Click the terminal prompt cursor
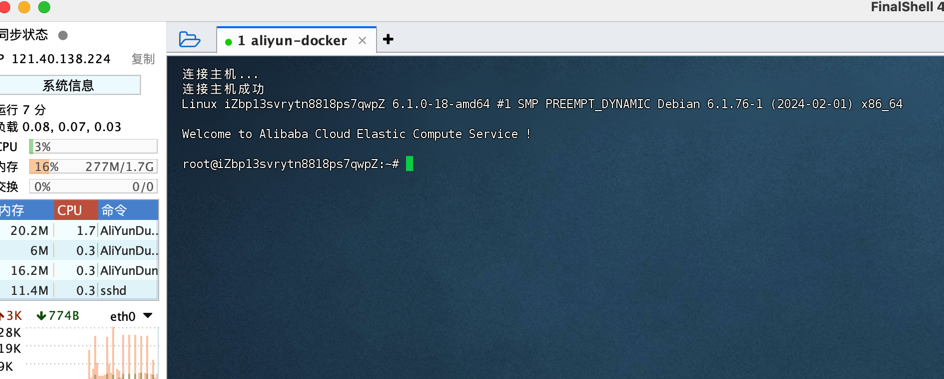 (x=409, y=164)
